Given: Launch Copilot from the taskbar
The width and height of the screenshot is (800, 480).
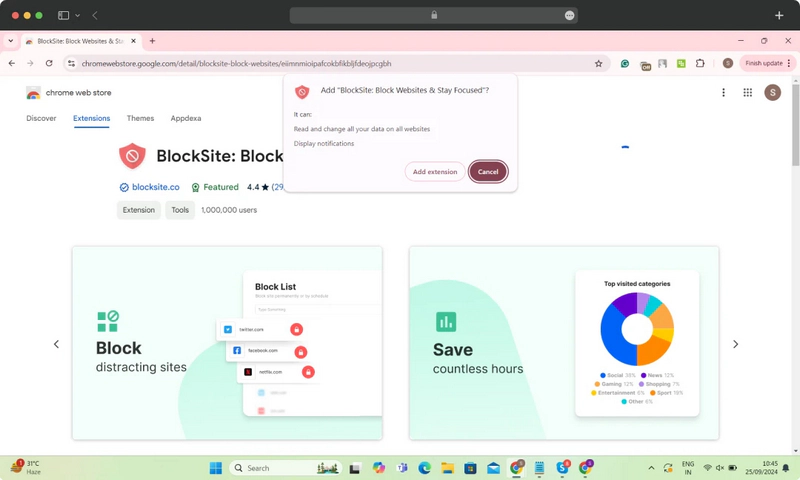Looking at the screenshot, I should tap(379, 468).
